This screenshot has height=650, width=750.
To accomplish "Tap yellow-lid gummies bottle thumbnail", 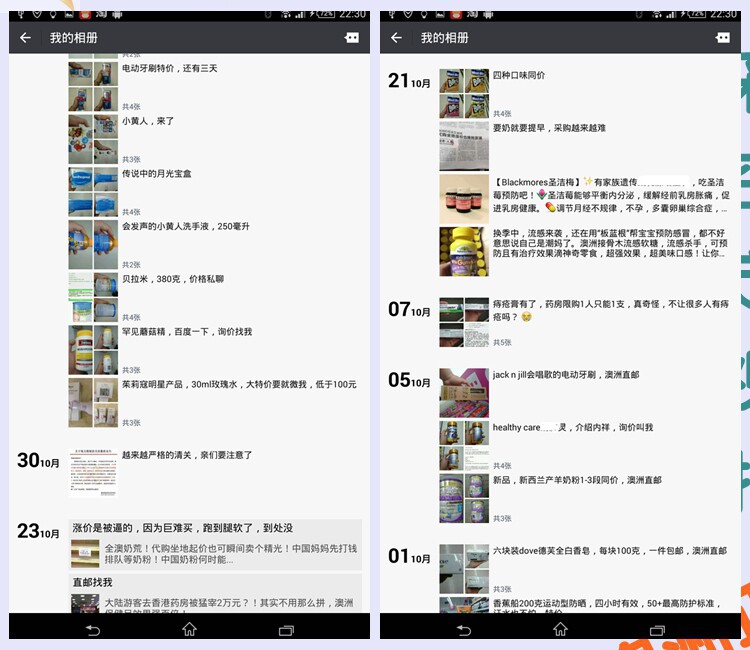I will point(464,251).
